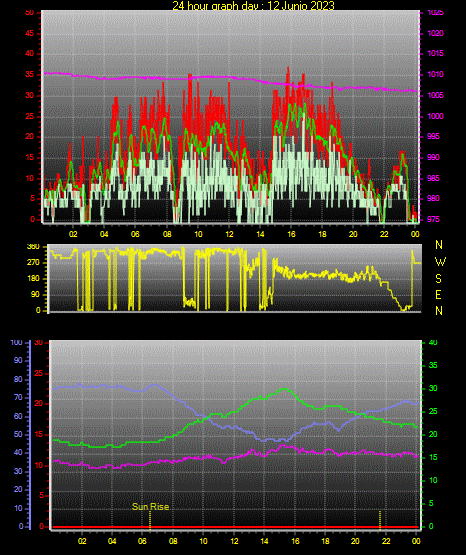Image resolution: width=466 pixels, height=555 pixels.
Task: Click hour "20" under the temperature chart
Action: coord(355,541)
